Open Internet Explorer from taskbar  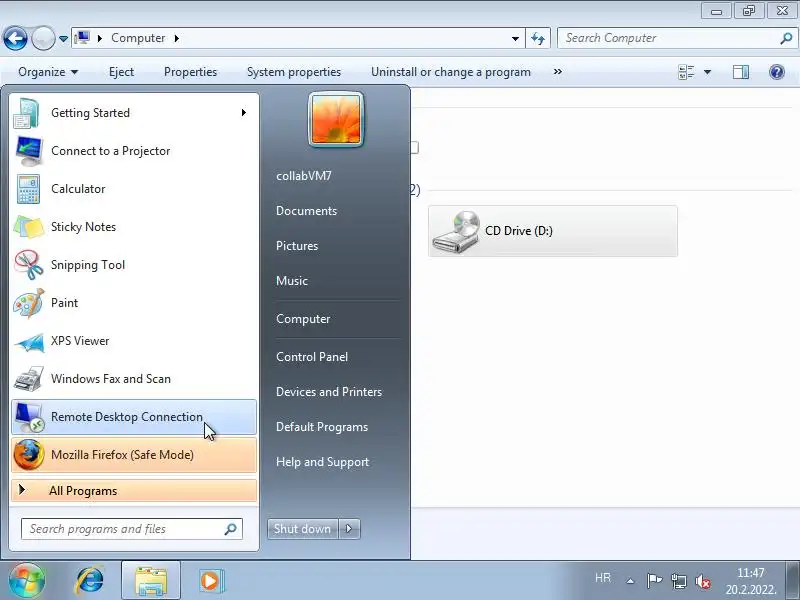pyautogui.click(x=90, y=581)
